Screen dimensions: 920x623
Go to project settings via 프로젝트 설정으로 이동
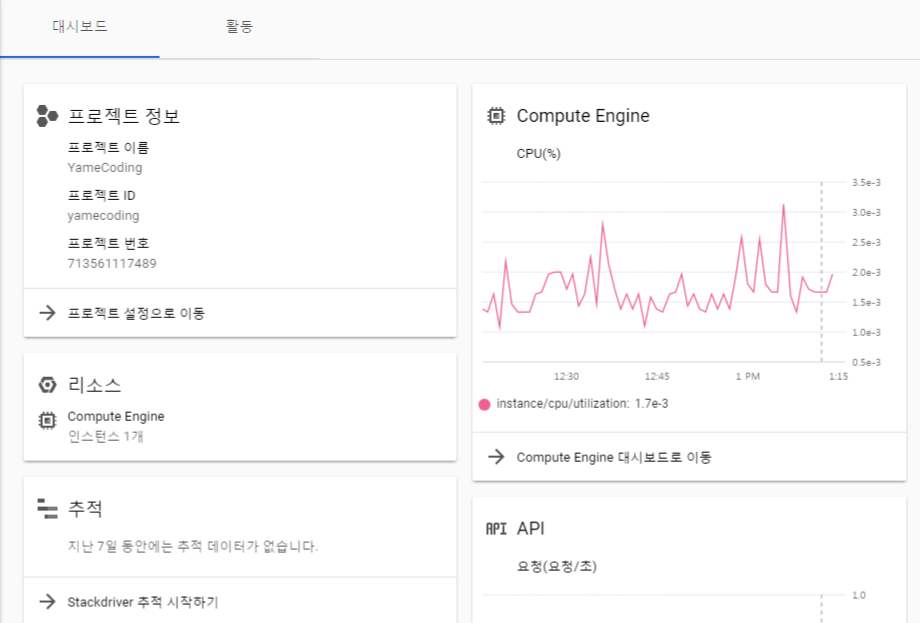(136, 313)
